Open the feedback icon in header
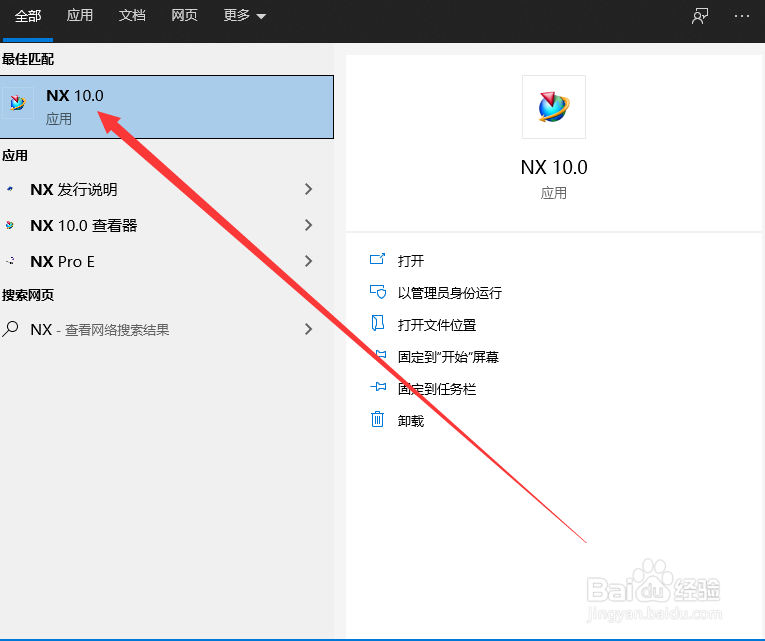This screenshot has width=765, height=641. tap(700, 16)
